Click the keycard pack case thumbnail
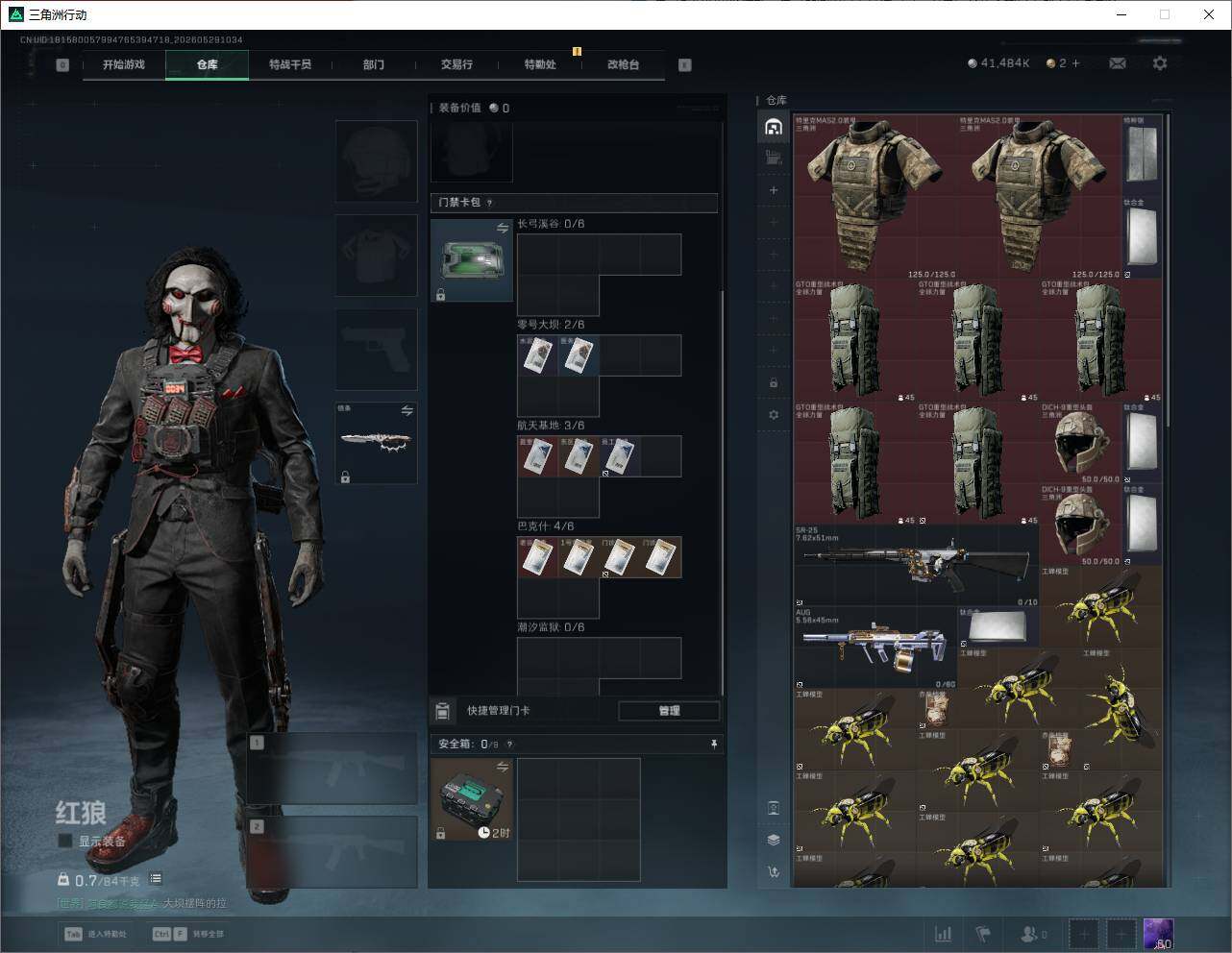This screenshot has height=953, width=1232. point(471,260)
